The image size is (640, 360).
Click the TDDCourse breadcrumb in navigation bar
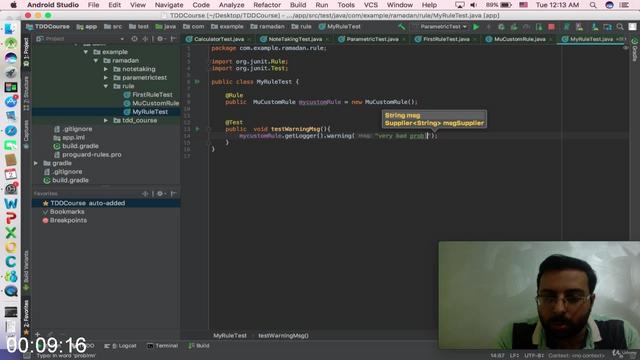point(48,27)
